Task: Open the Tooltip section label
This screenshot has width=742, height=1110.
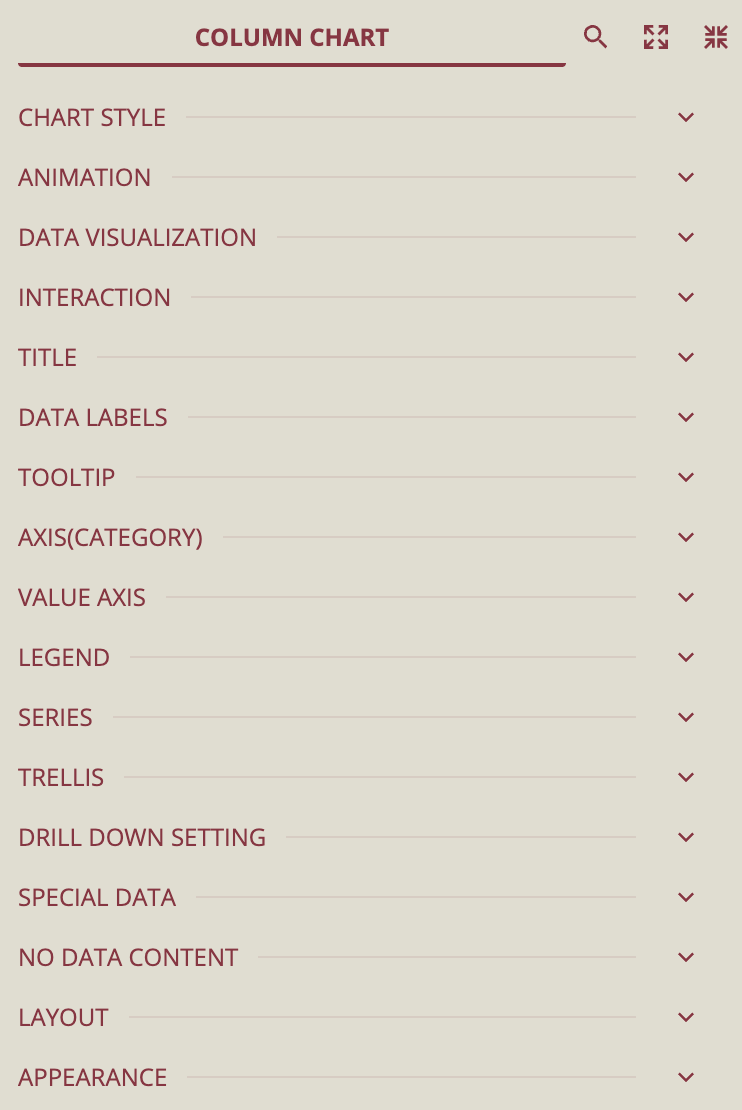Action: click(67, 477)
